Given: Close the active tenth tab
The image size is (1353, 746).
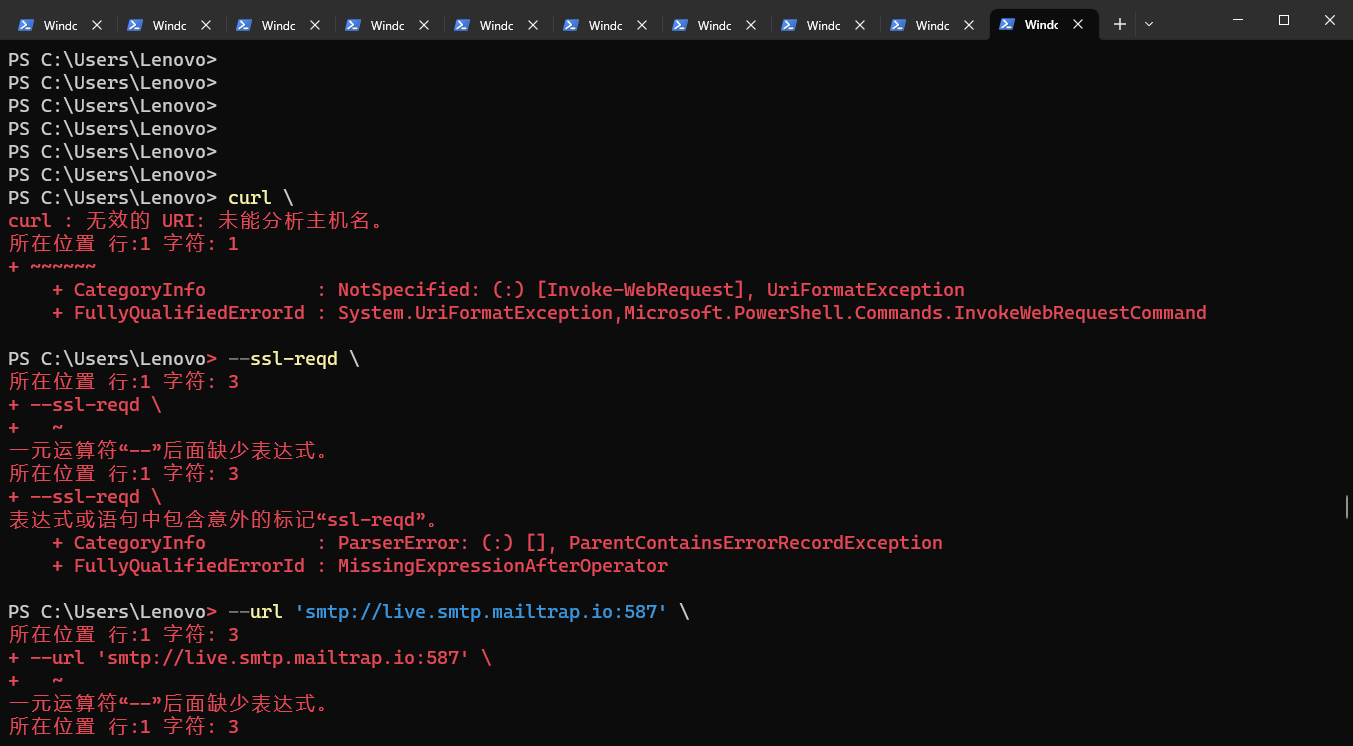Looking at the screenshot, I should coord(1078,25).
